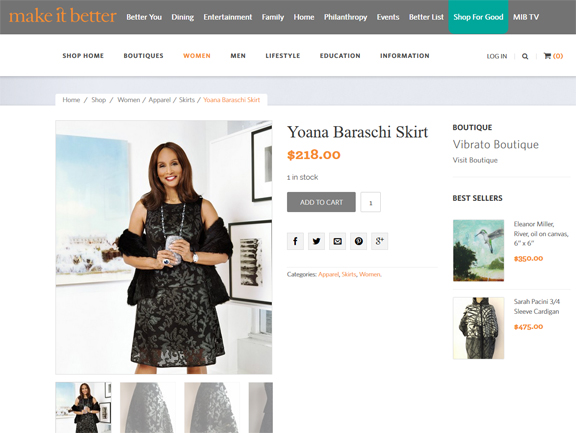Viewport: 576px width, 433px height.
Task: Click the quantity input field
Action: click(370, 202)
